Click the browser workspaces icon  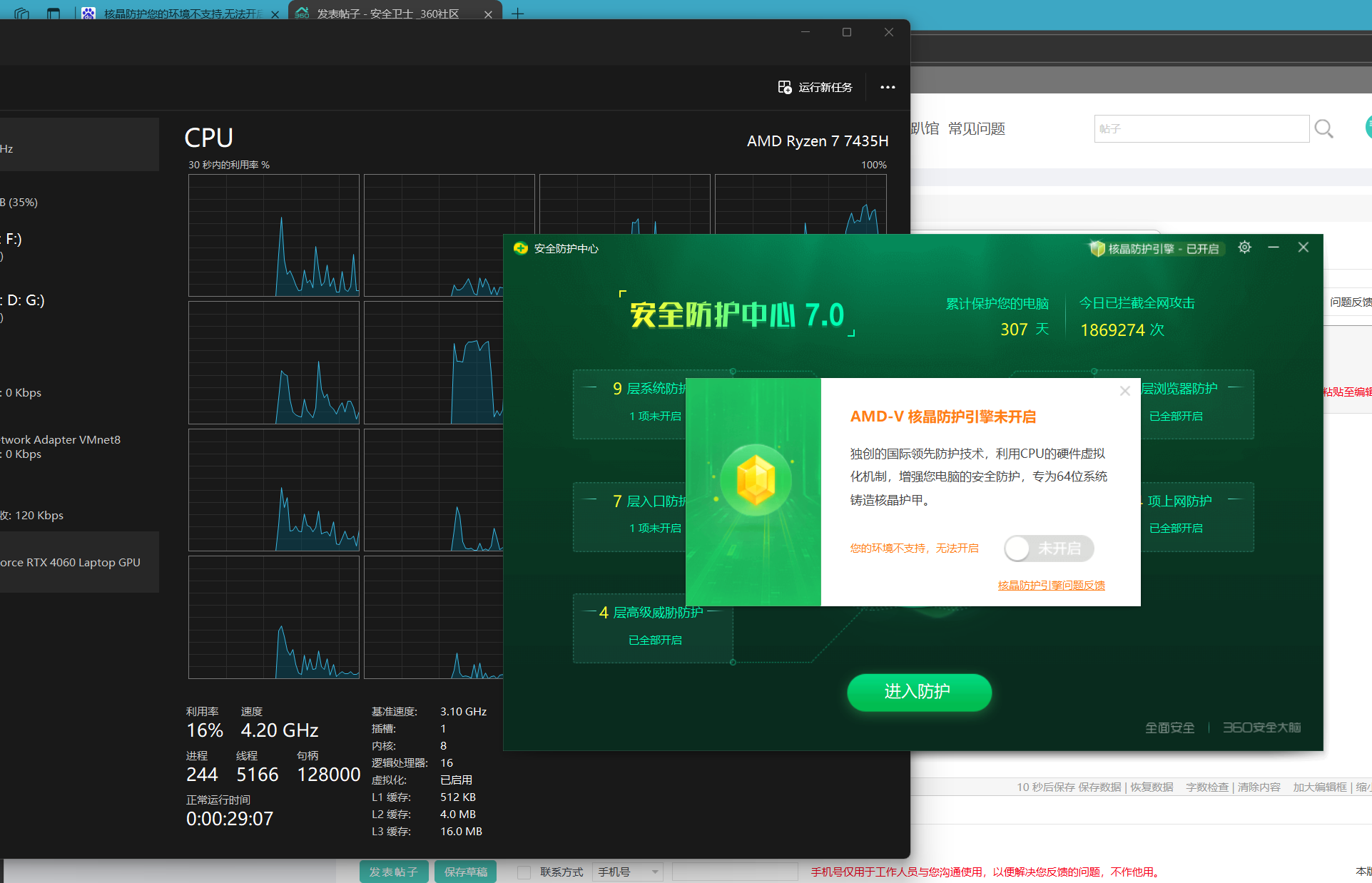pos(21,14)
